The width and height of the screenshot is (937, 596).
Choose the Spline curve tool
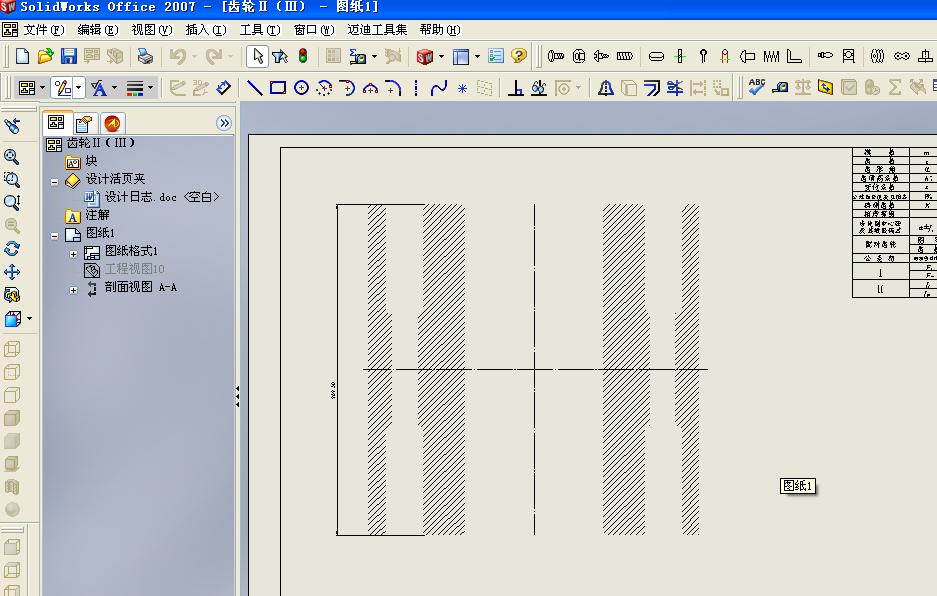click(439, 88)
